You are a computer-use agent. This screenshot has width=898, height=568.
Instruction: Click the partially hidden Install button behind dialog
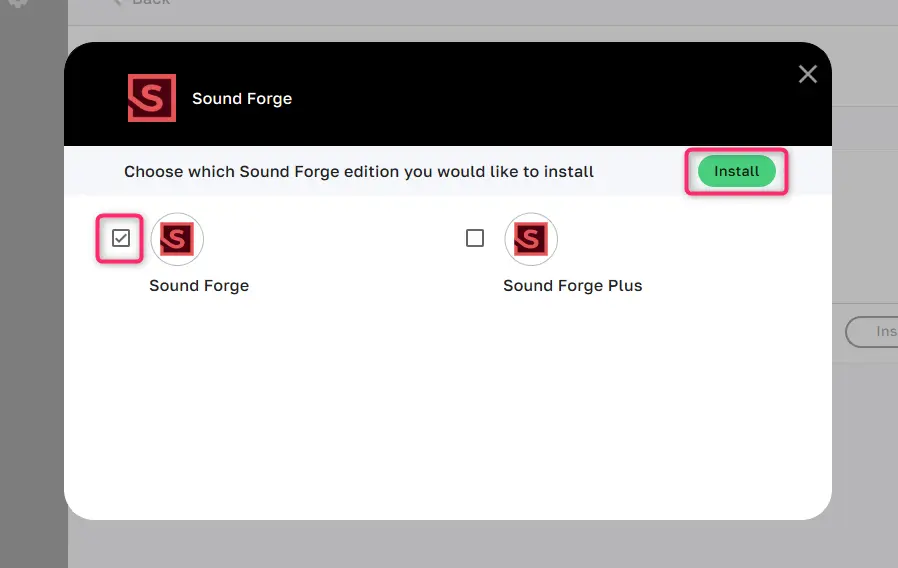(872, 332)
